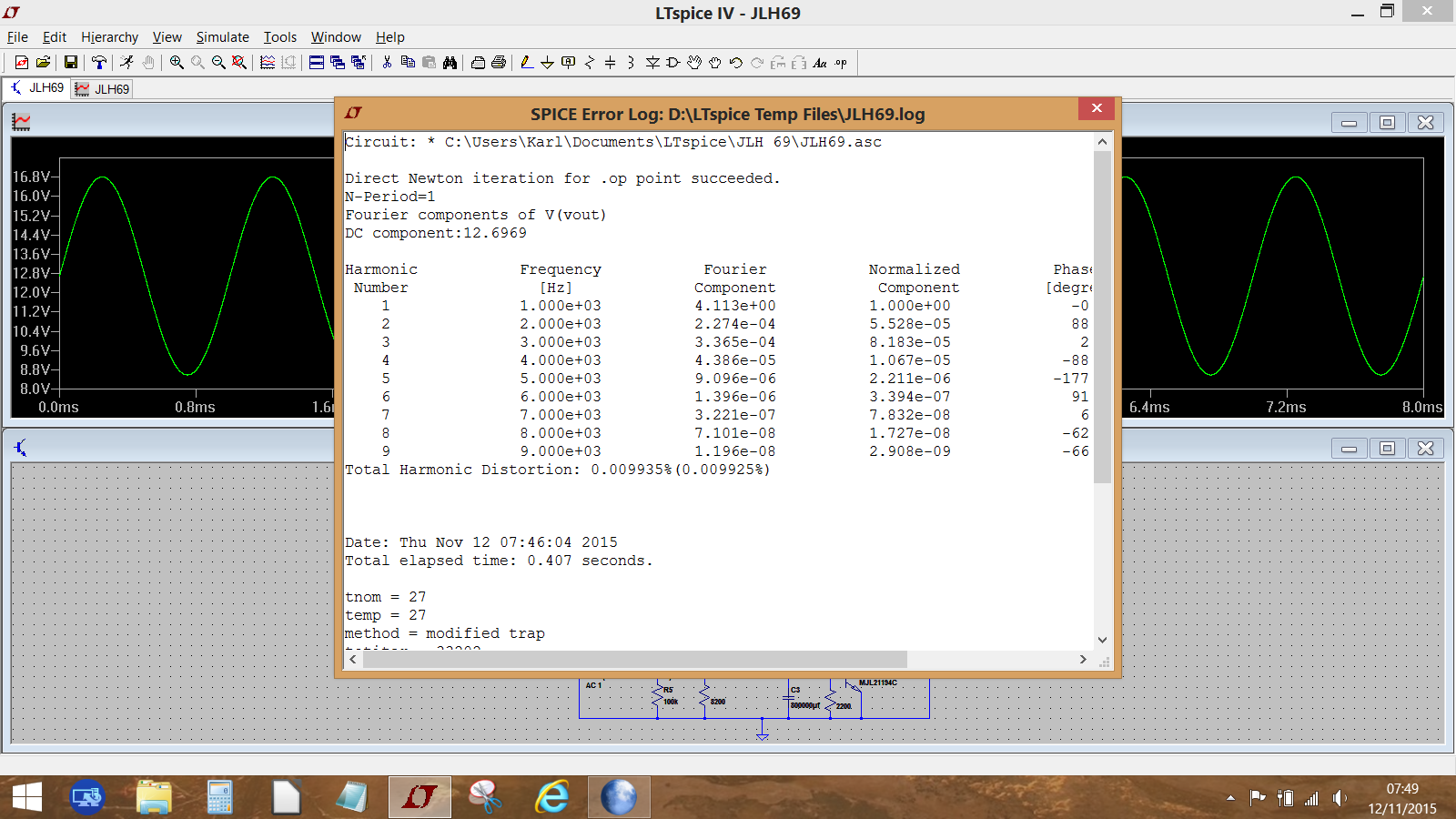Click error log vertical scrollbar down arrow
This screenshot has width=1456, height=819.
1102,640
